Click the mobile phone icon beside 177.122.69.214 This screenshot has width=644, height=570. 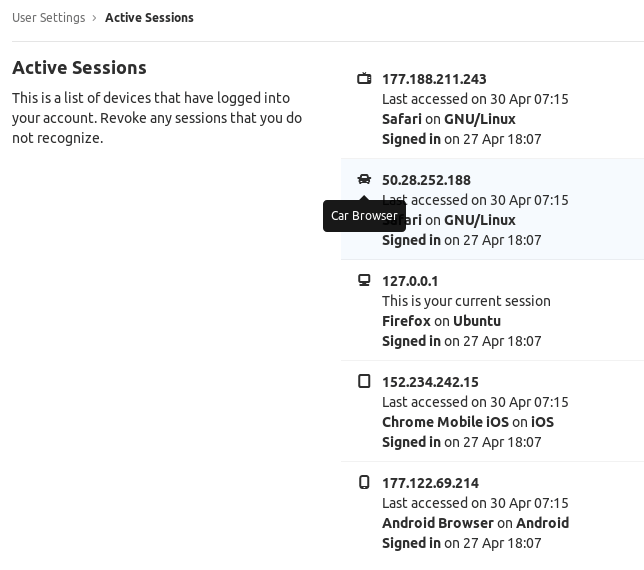[364, 483]
